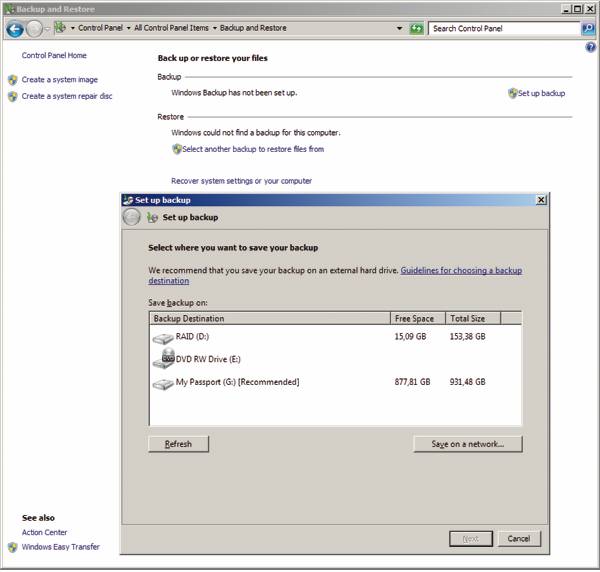The image size is (600, 572).
Task: Click the wizard back button in Set up backup
Action: 131,217
